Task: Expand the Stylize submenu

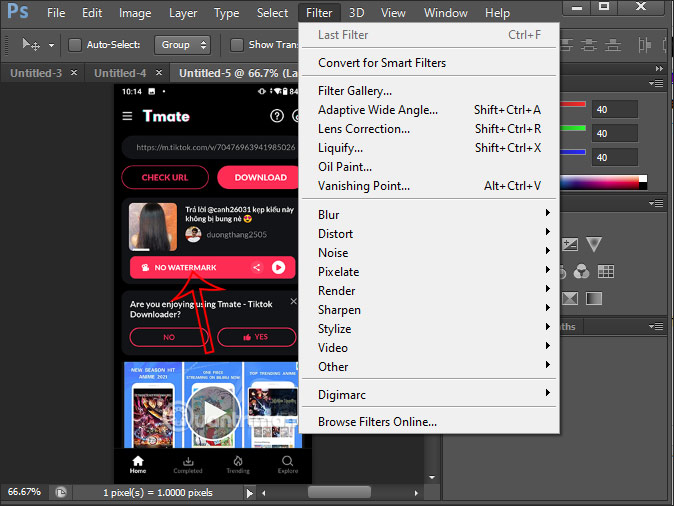Action: [429, 329]
